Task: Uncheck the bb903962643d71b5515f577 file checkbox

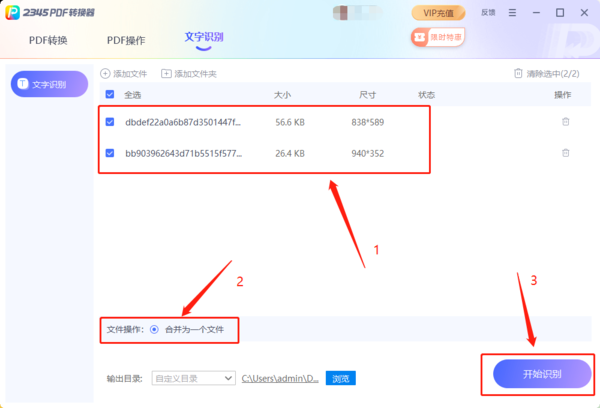Action: pos(110,153)
